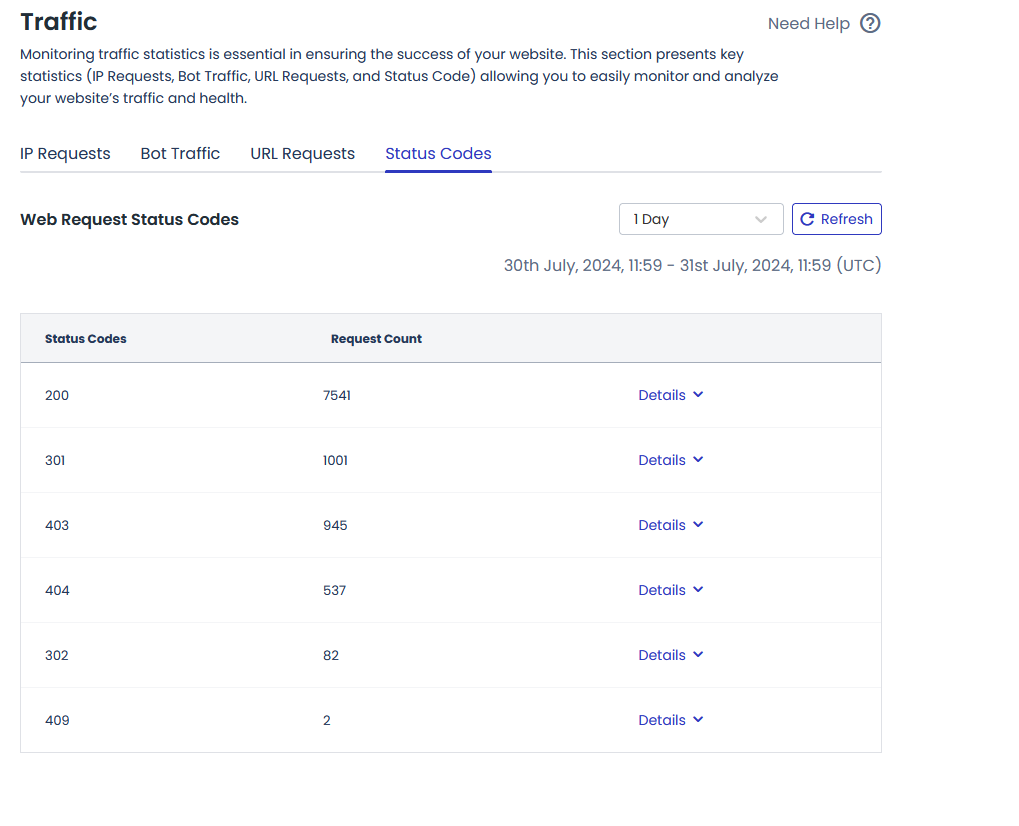Viewport: 1019px width, 826px height.
Task: Click the status code cell 302
Action: [57, 655]
